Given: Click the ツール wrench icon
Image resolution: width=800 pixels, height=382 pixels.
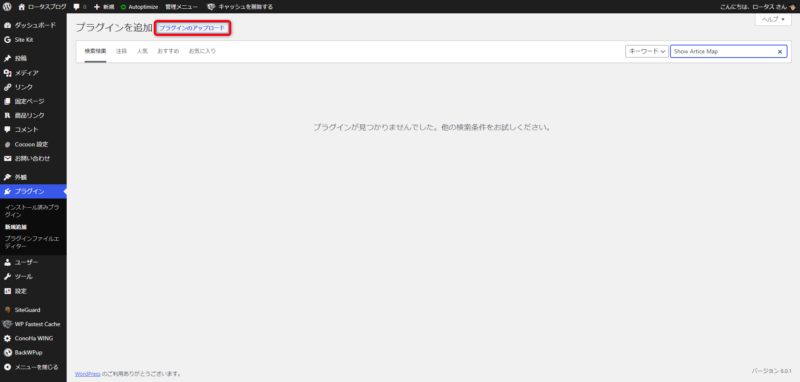Looking at the screenshot, I should (x=8, y=277).
